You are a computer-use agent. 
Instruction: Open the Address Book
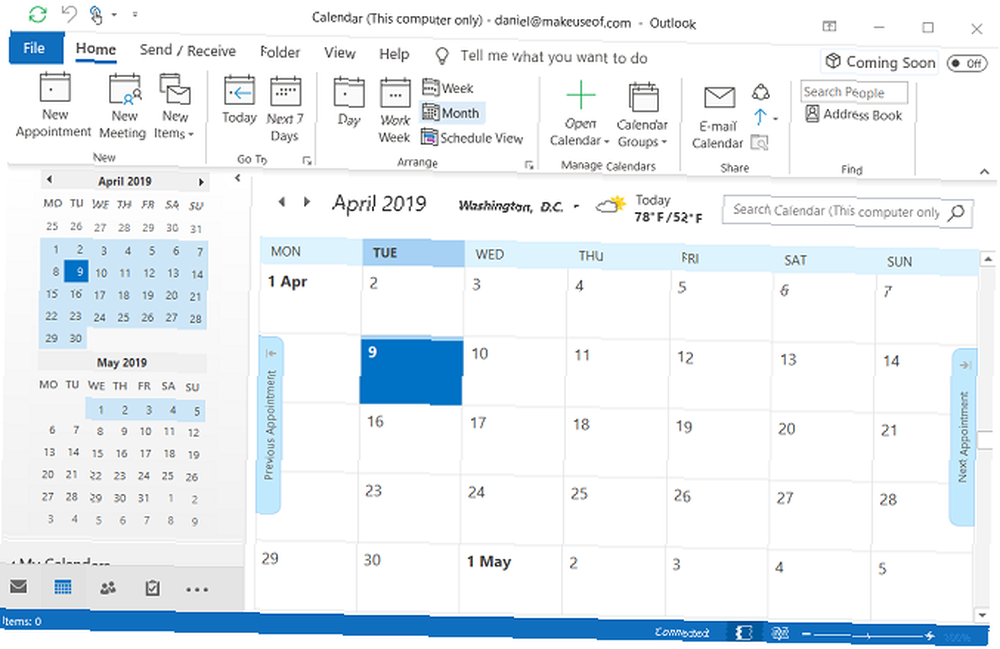pos(853,115)
